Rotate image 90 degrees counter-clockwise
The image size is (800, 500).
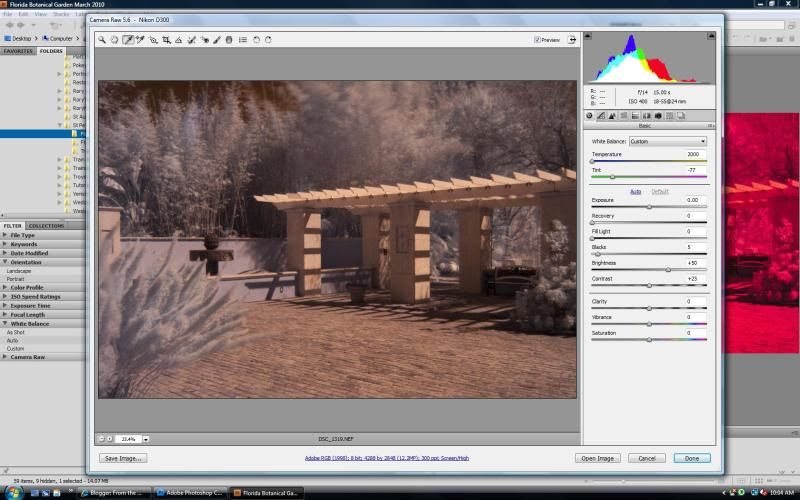point(257,39)
